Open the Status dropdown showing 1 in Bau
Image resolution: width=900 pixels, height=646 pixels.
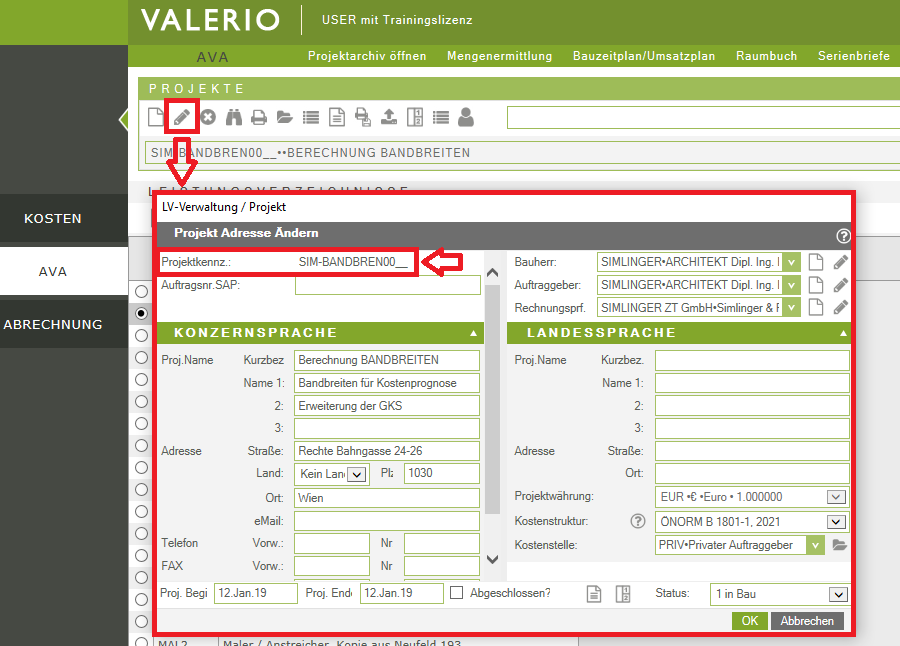point(780,594)
